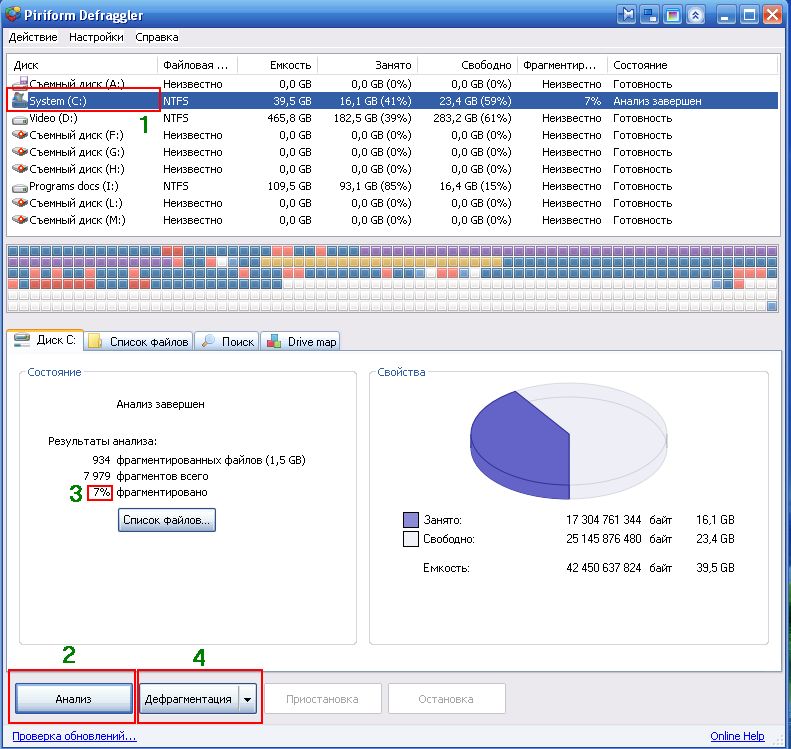Sort by the Свободно column header
This screenshot has width=791, height=749.
click(x=468, y=65)
